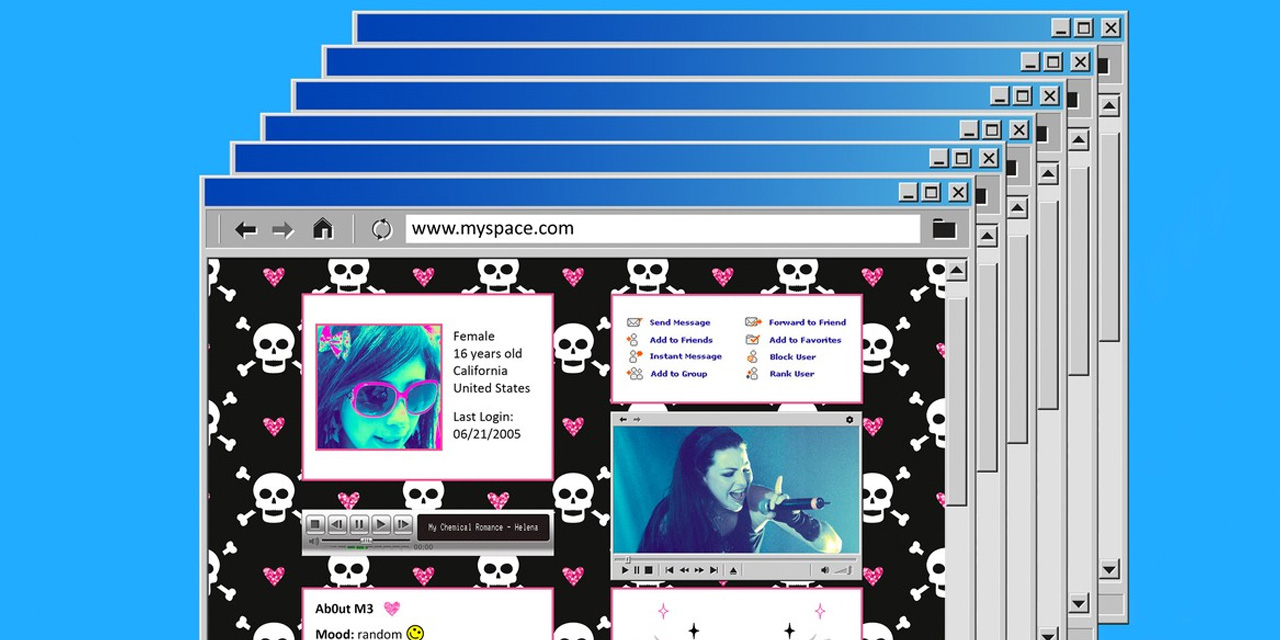This screenshot has height=640, width=1280.
Task: Open the folder icon beside the address bar
Action: (x=944, y=229)
